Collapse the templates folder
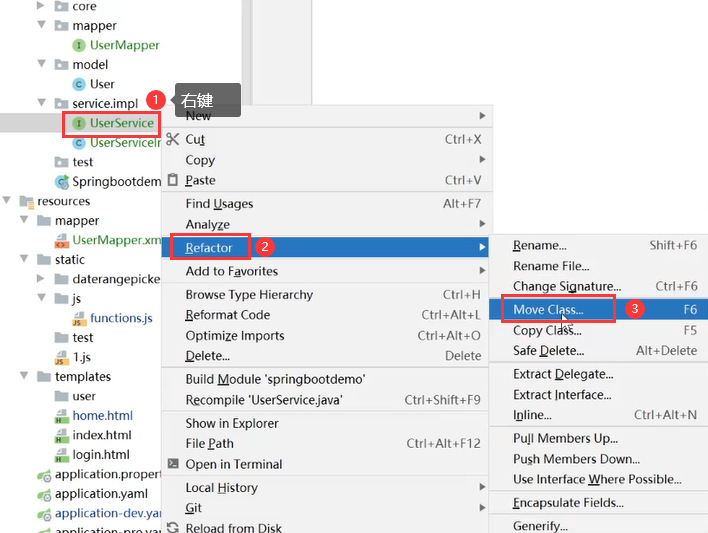Viewport: 708px width, 533px height. (x=24, y=375)
